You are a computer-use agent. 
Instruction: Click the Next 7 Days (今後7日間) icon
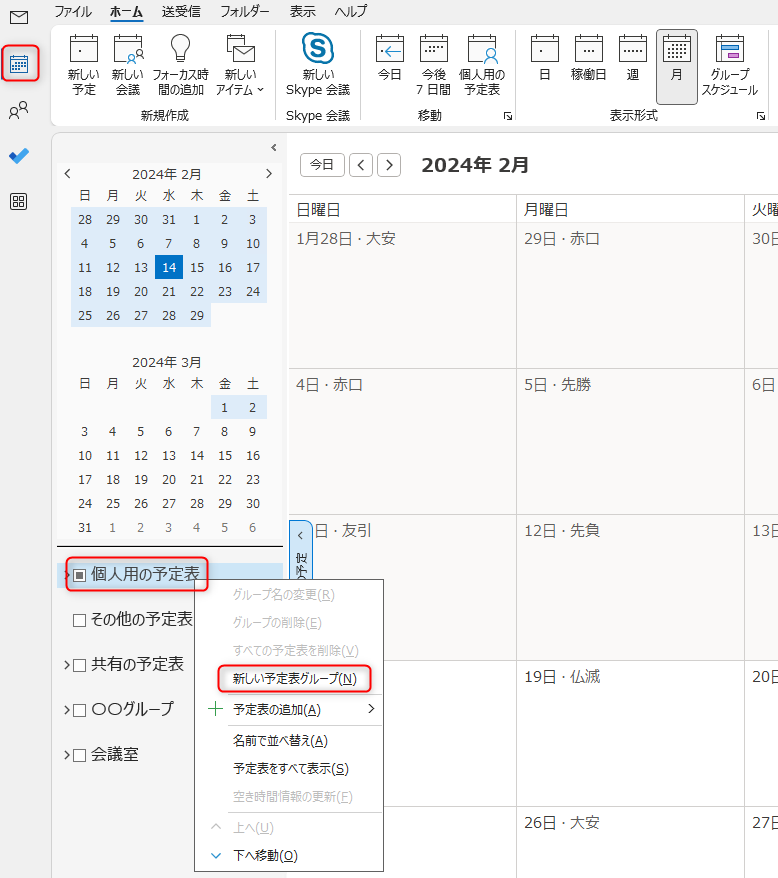click(433, 65)
